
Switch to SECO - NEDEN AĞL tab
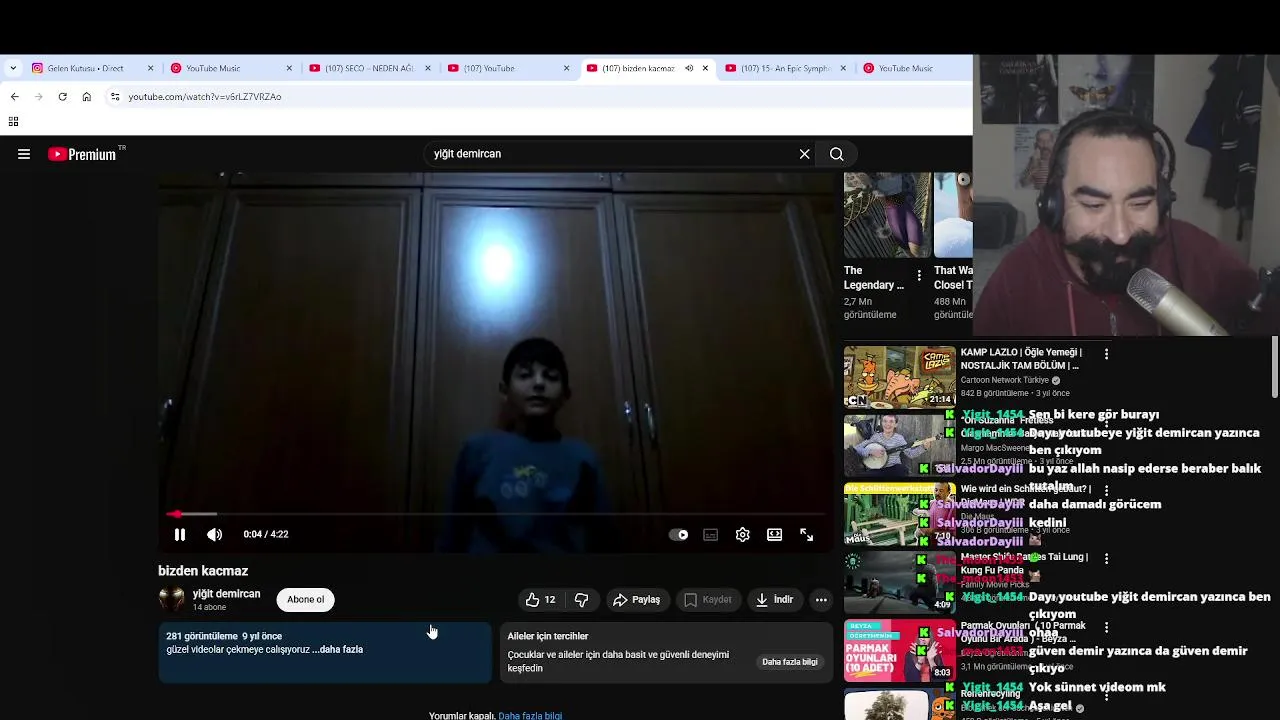(368, 68)
